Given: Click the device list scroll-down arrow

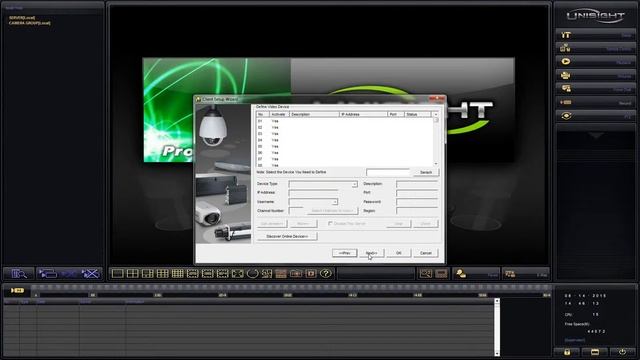Looking at the screenshot, I should [436, 164].
